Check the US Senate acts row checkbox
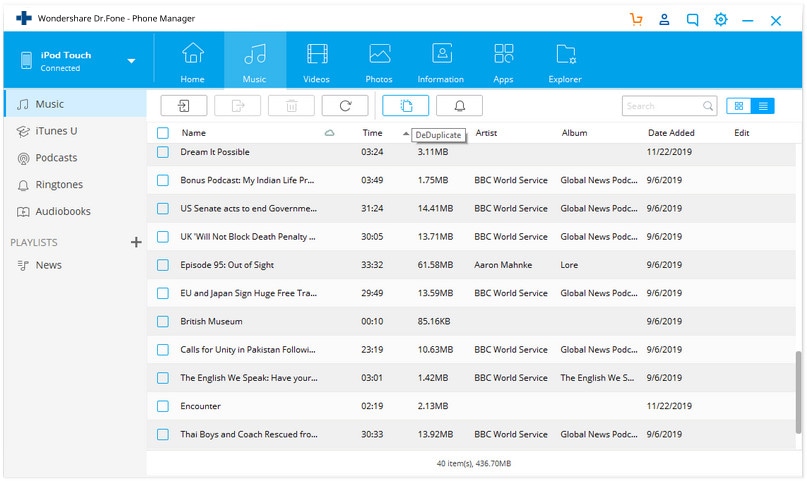Image resolution: width=807 pixels, height=481 pixels. click(x=163, y=209)
